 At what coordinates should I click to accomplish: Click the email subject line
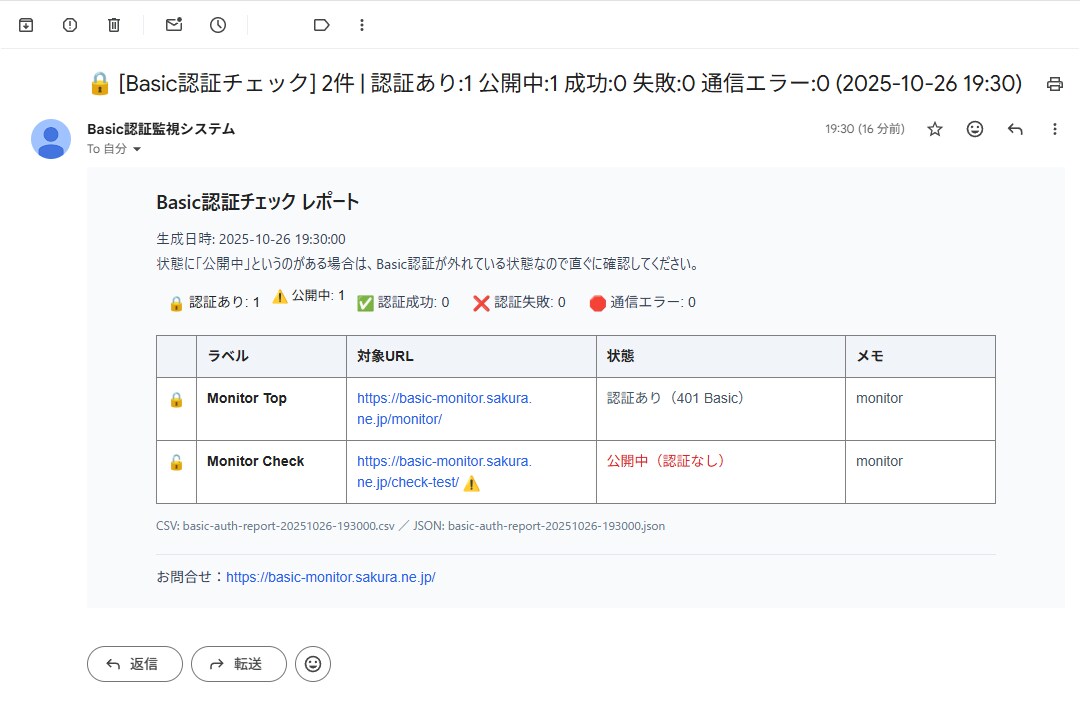pyautogui.click(x=556, y=83)
